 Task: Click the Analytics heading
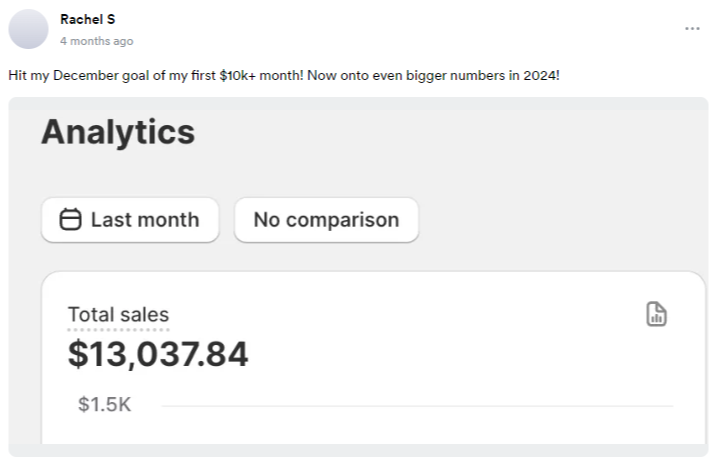[118, 131]
